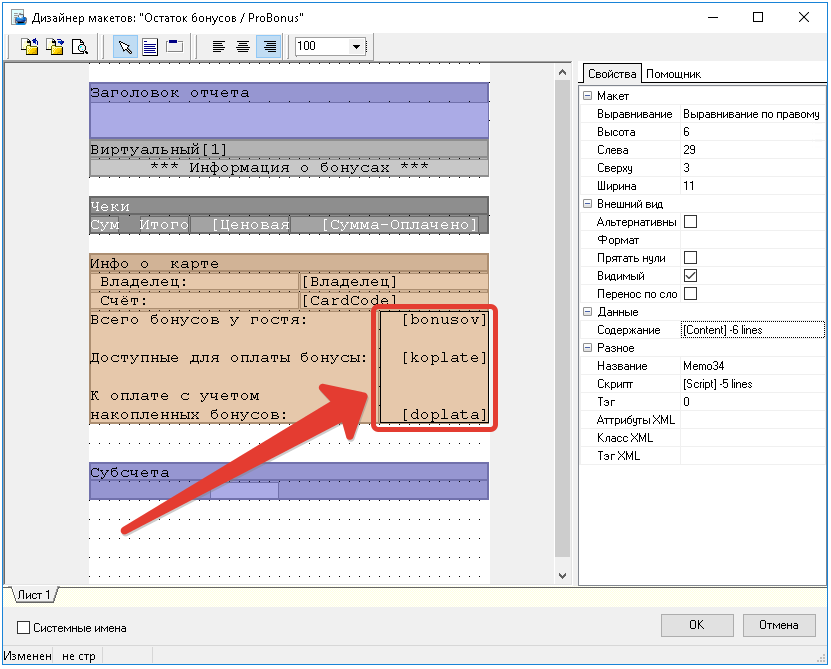The height and width of the screenshot is (669, 831).
Task: Collapse the Внешний вид property group
Action: [587, 204]
